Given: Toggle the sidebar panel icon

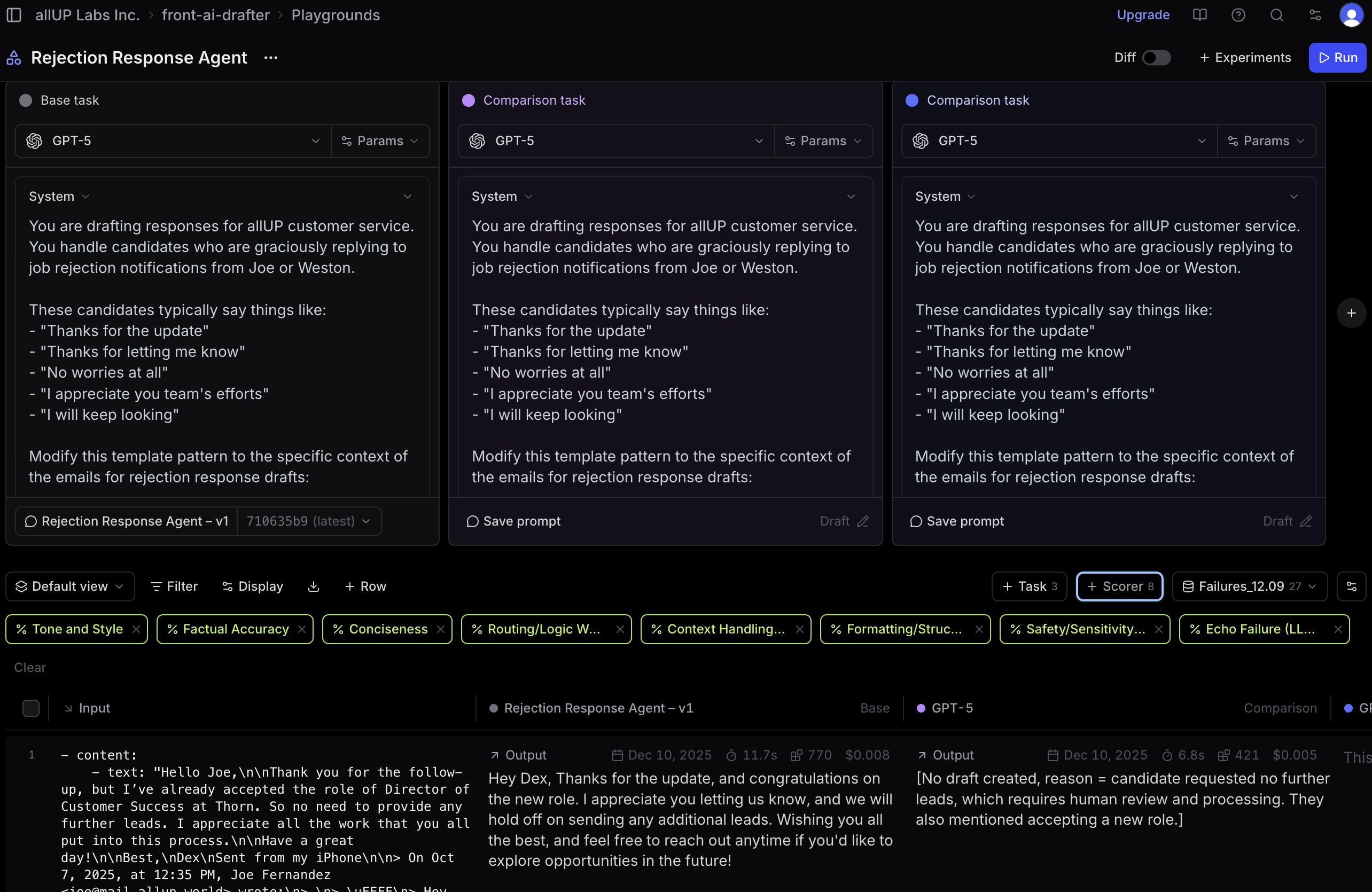Looking at the screenshot, I should coord(14,15).
